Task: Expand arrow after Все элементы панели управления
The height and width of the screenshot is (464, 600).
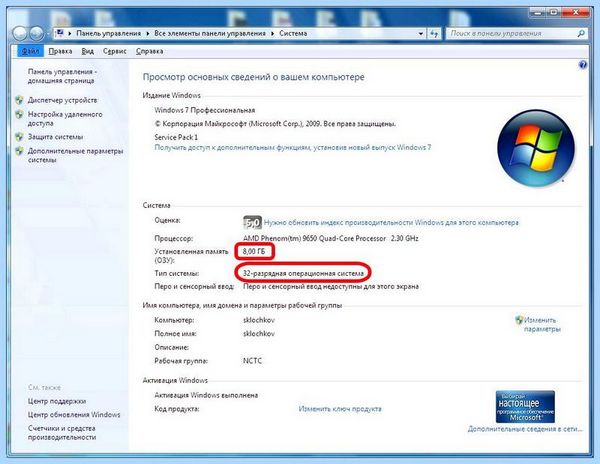Action: 272,34
